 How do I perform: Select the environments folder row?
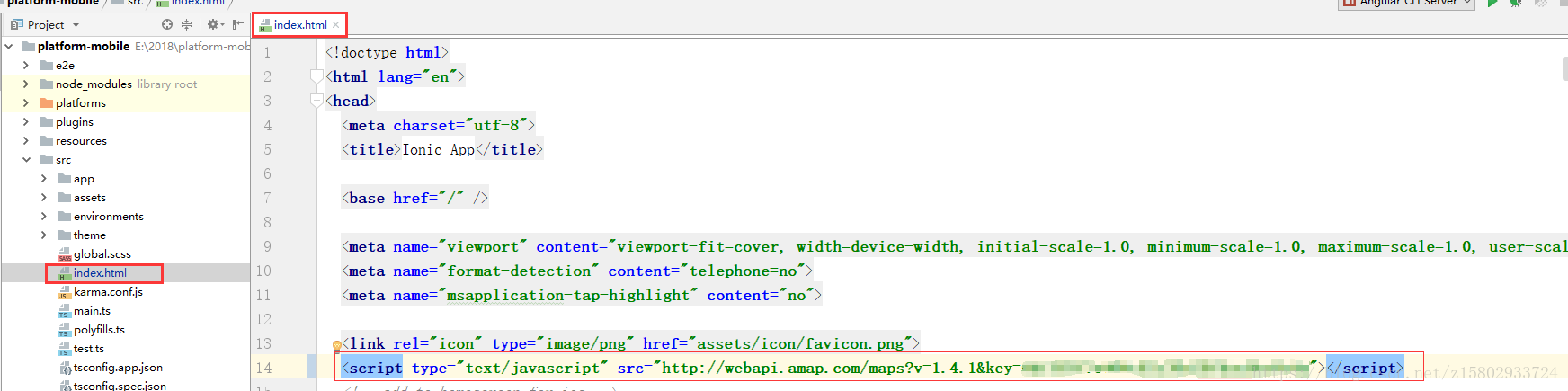125,216
